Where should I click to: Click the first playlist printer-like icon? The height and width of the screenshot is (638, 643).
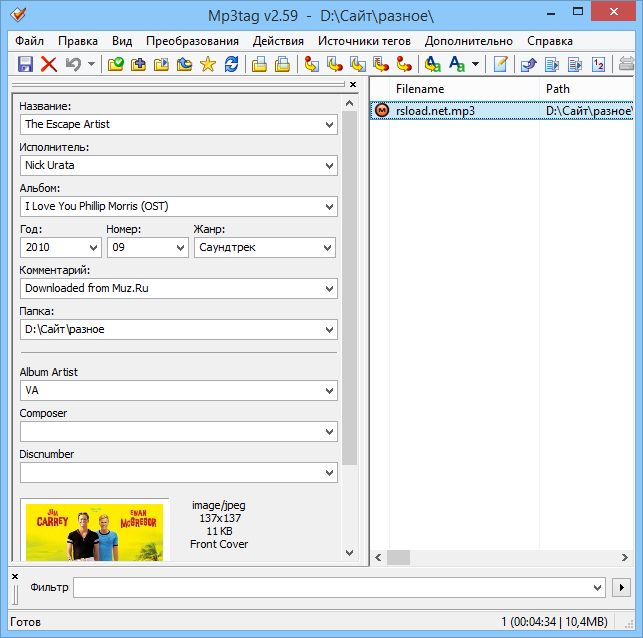259,64
